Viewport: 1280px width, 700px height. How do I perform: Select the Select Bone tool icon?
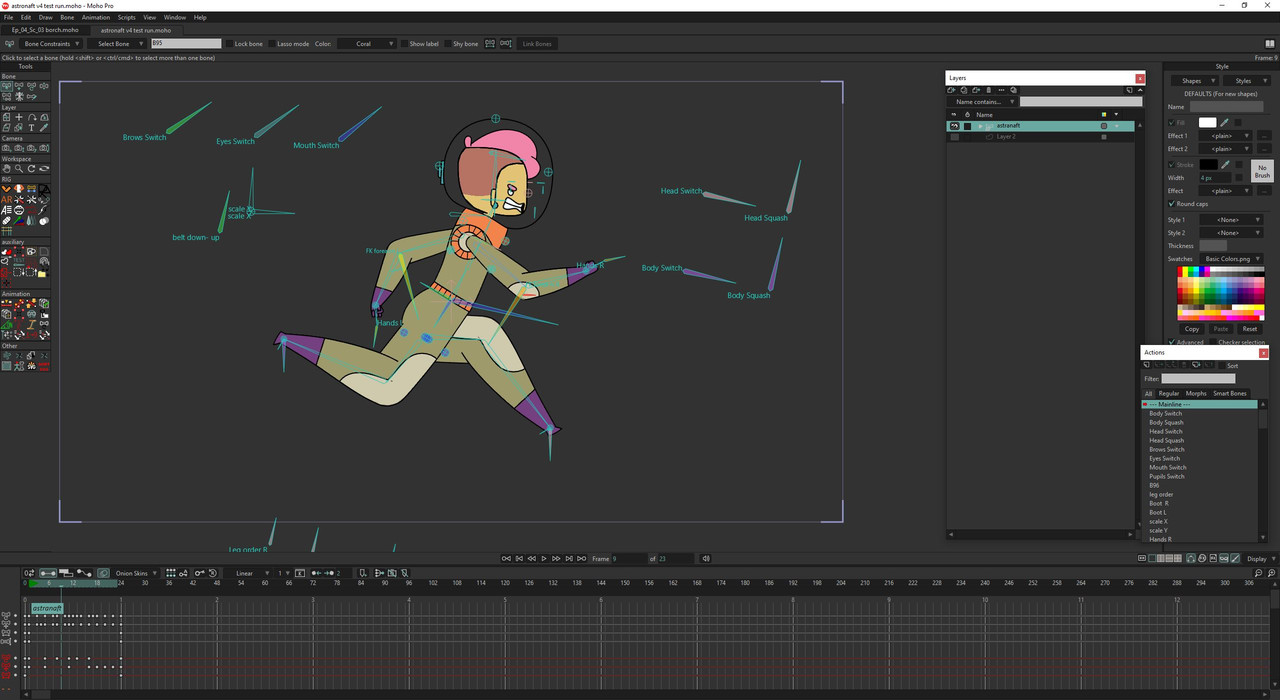point(8,87)
